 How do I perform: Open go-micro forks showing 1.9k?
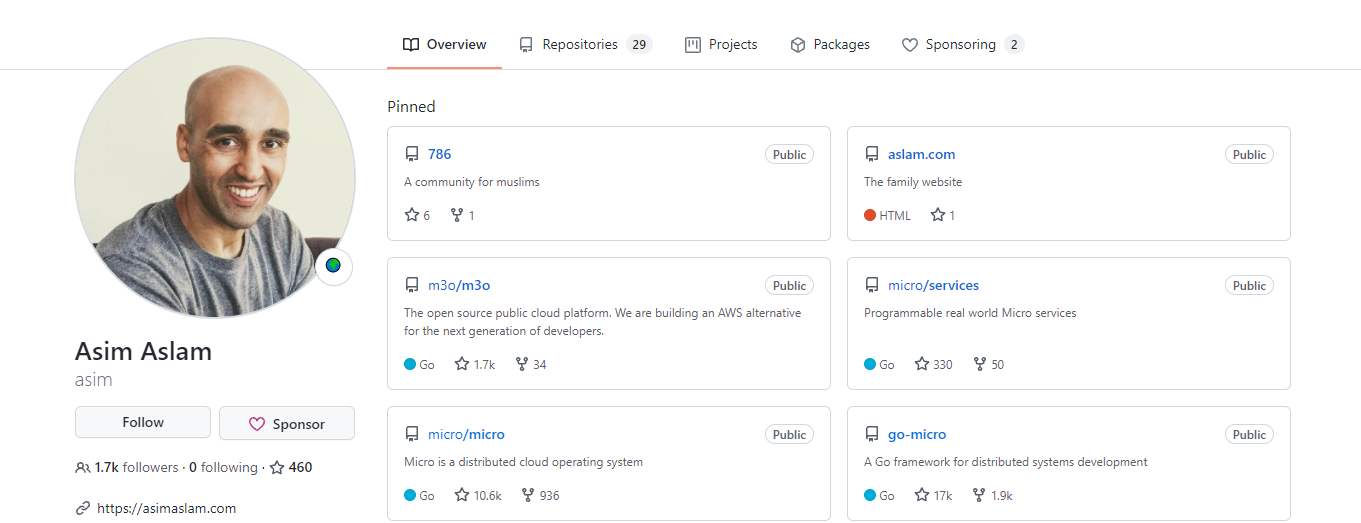(x=992, y=495)
